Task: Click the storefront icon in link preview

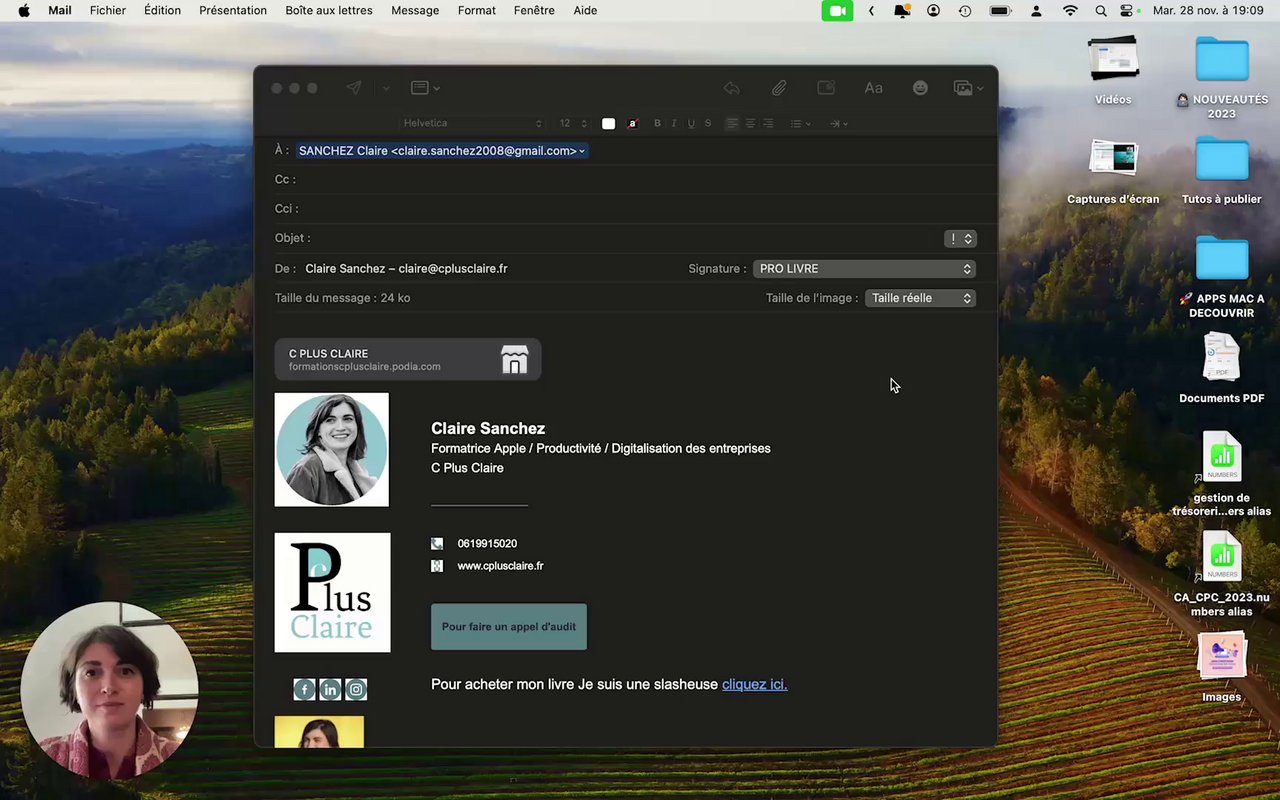Action: 514,360
